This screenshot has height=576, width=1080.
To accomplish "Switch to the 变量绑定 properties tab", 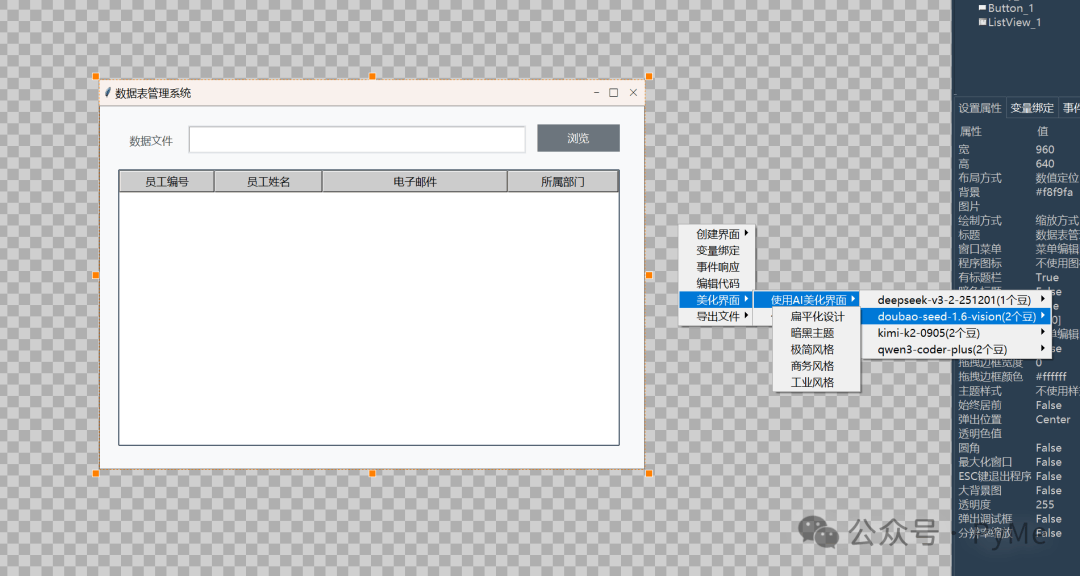I will tap(1032, 108).
